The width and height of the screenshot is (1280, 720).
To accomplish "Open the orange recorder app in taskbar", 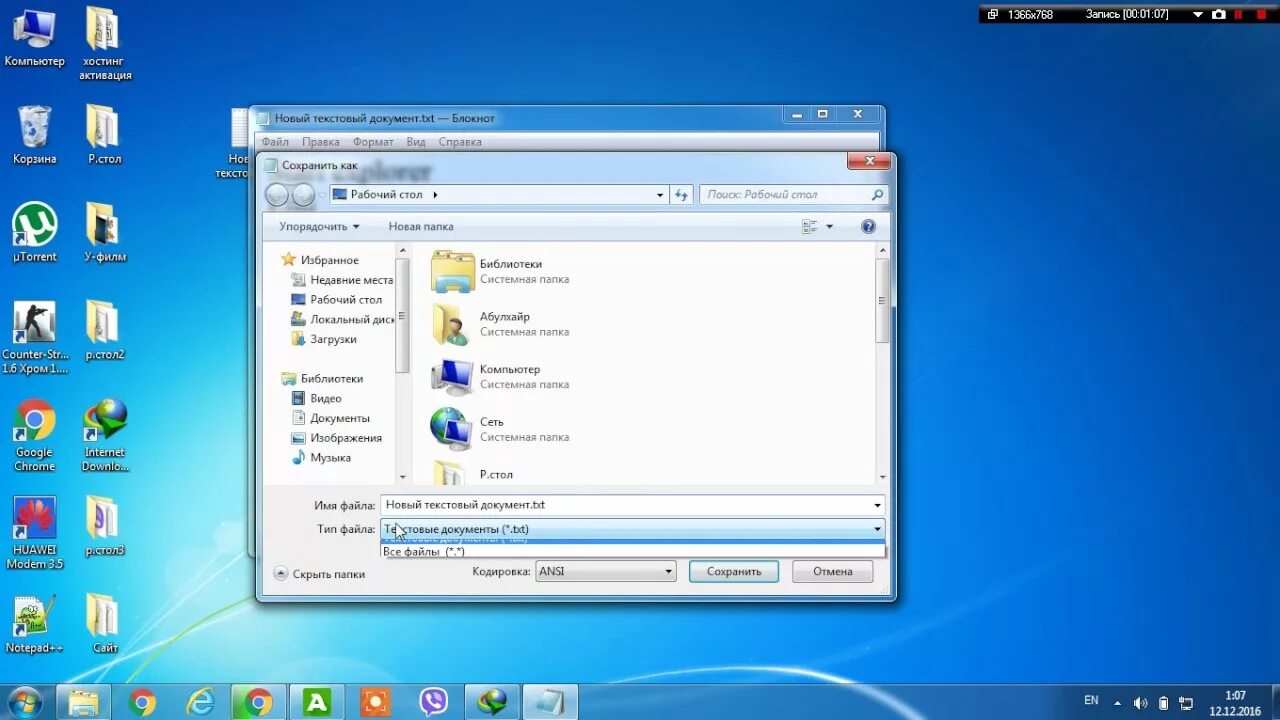I will coord(375,702).
